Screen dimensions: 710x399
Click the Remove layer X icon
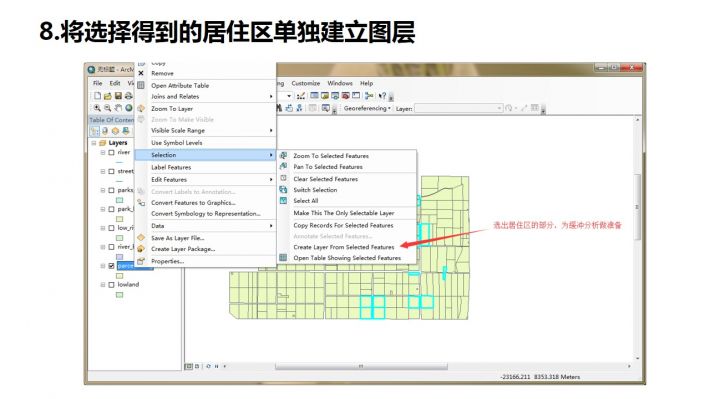tap(141, 73)
